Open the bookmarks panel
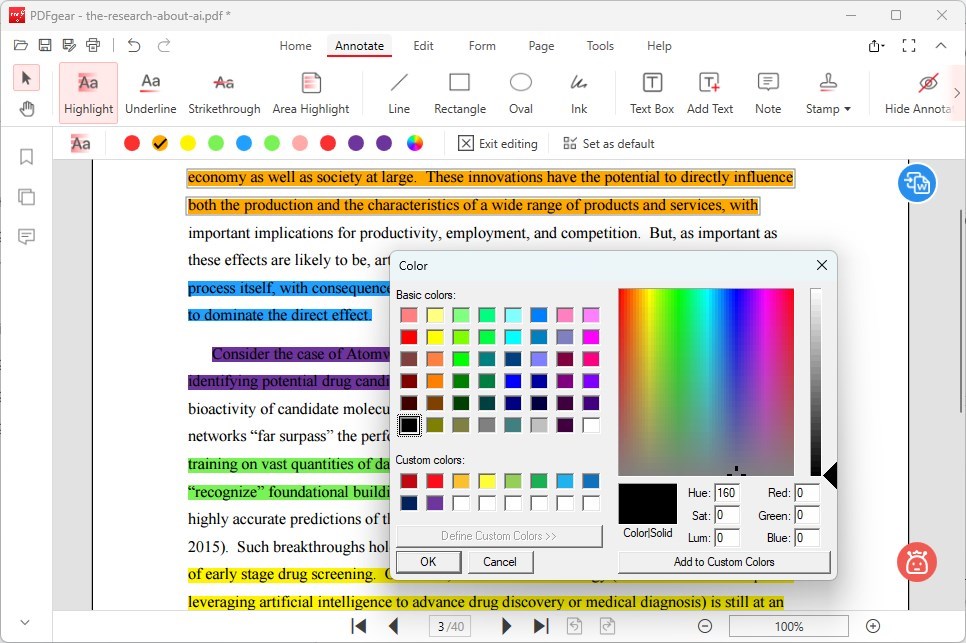966x643 pixels. [x=26, y=157]
